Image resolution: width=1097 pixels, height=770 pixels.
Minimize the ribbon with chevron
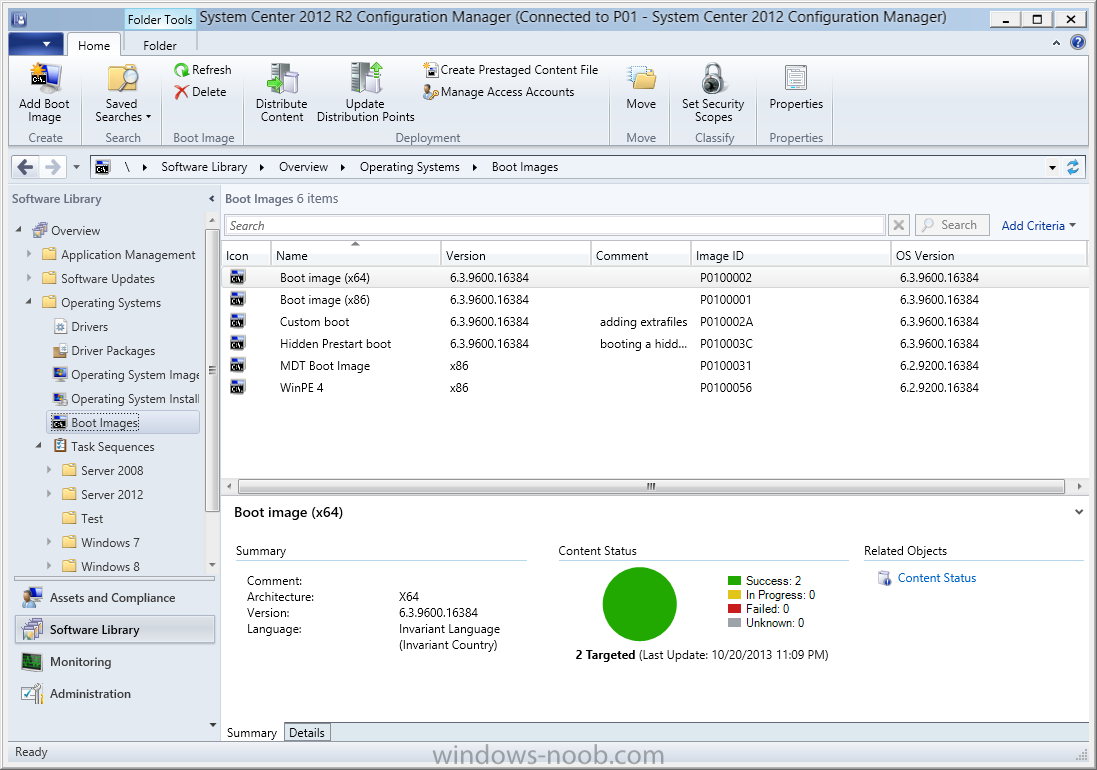point(1056,43)
